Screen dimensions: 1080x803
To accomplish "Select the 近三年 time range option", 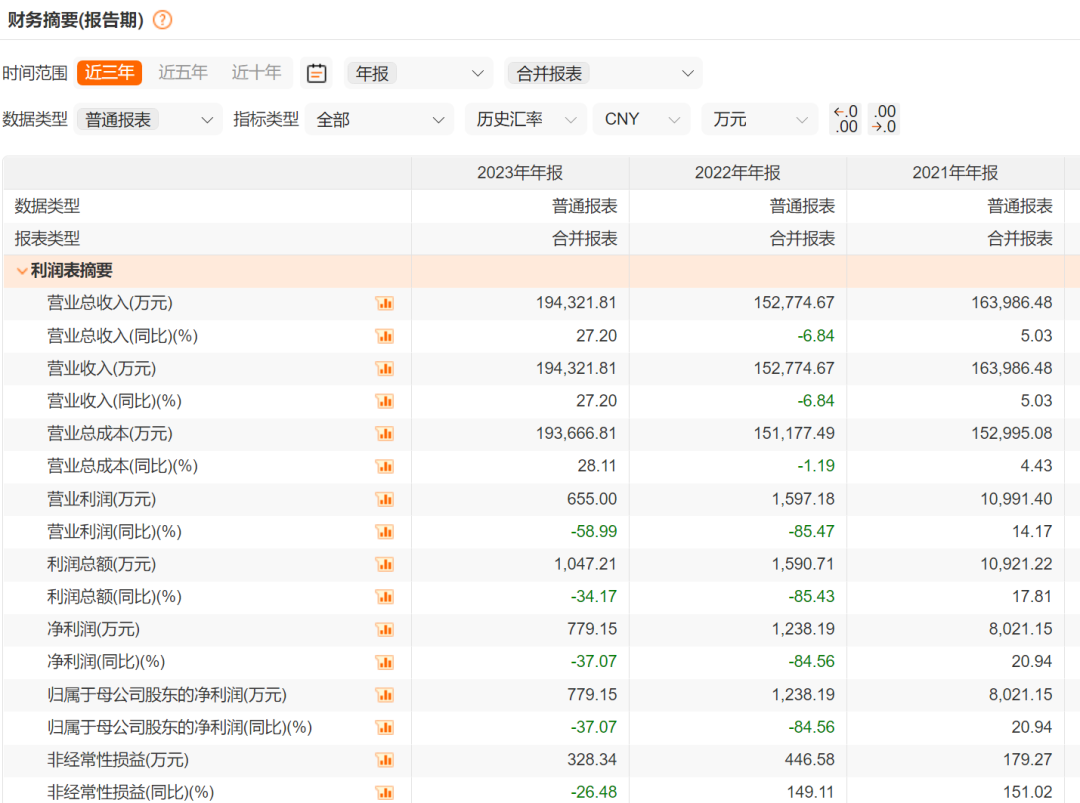I will coord(109,73).
